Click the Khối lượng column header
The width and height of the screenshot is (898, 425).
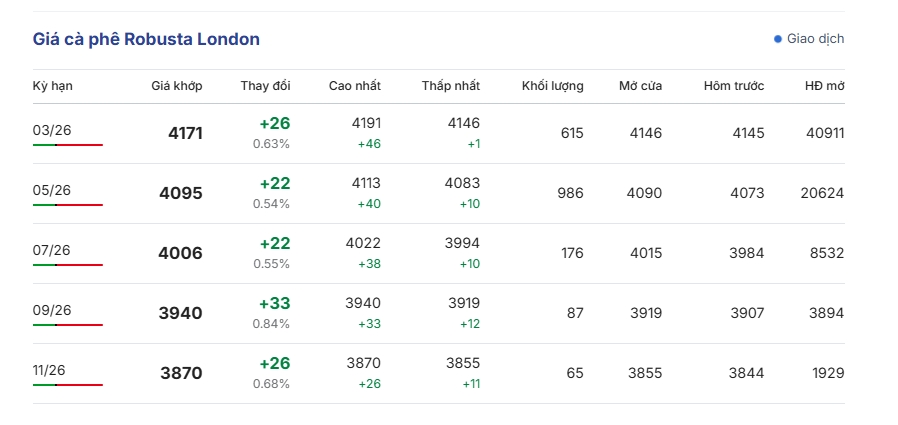(x=552, y=86)
